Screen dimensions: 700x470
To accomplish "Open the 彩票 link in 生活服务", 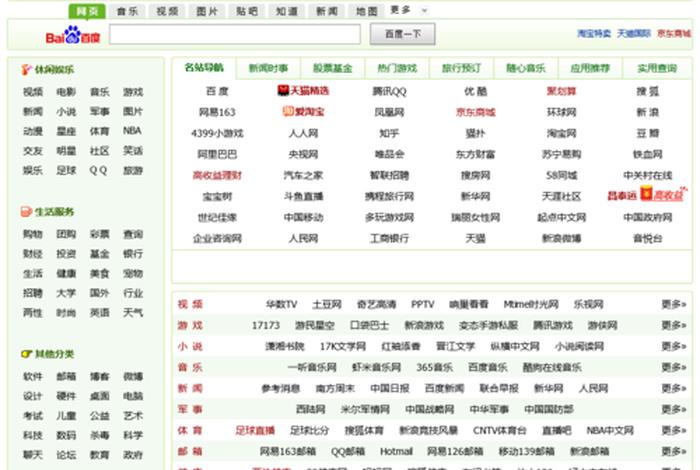I will click(x=99, y=234).
